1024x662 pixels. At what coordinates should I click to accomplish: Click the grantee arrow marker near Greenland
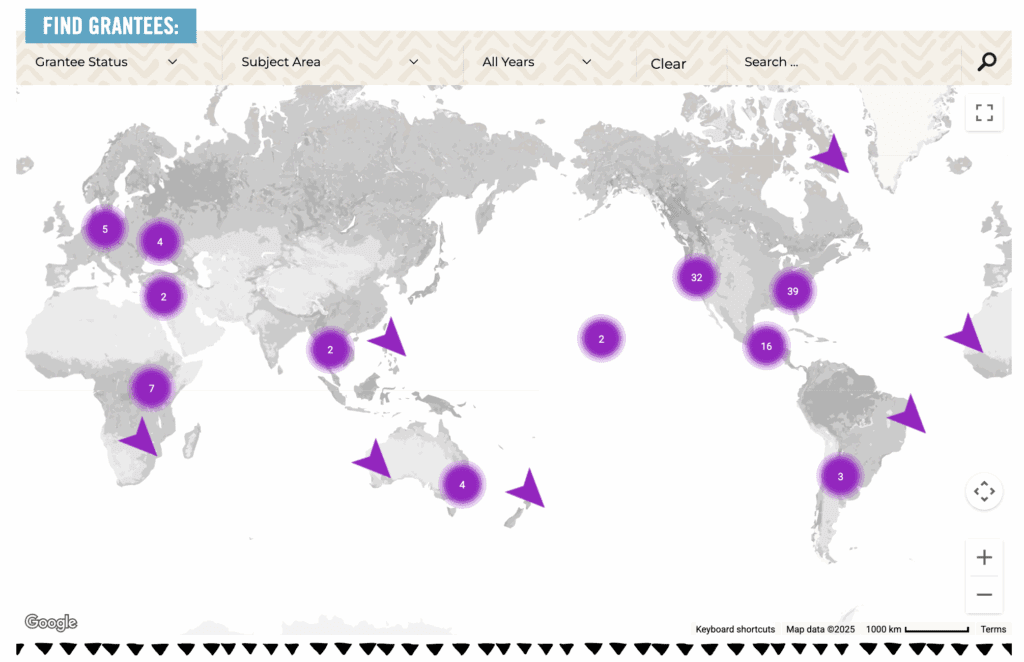832,156
